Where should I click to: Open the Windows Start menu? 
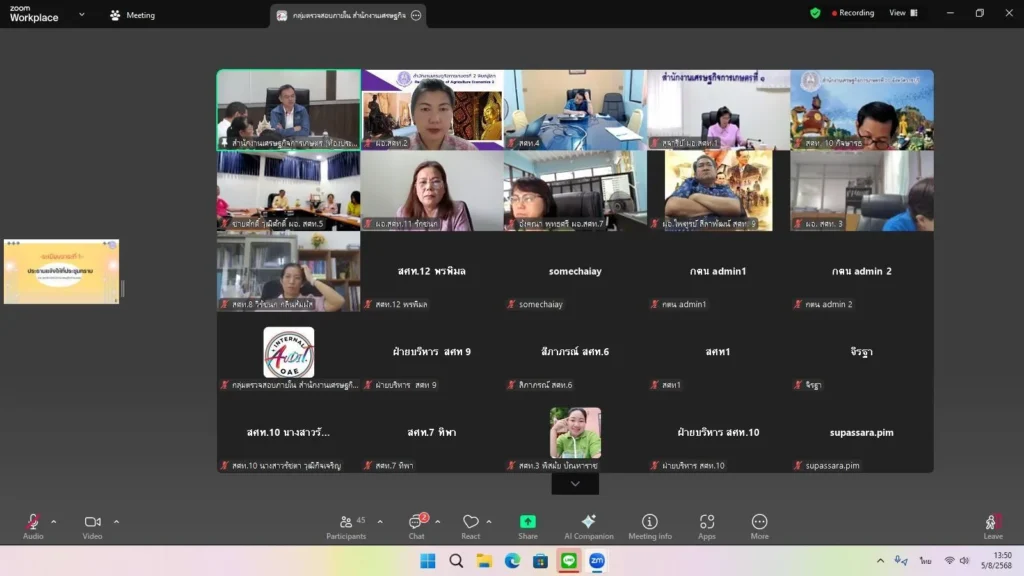428,561
